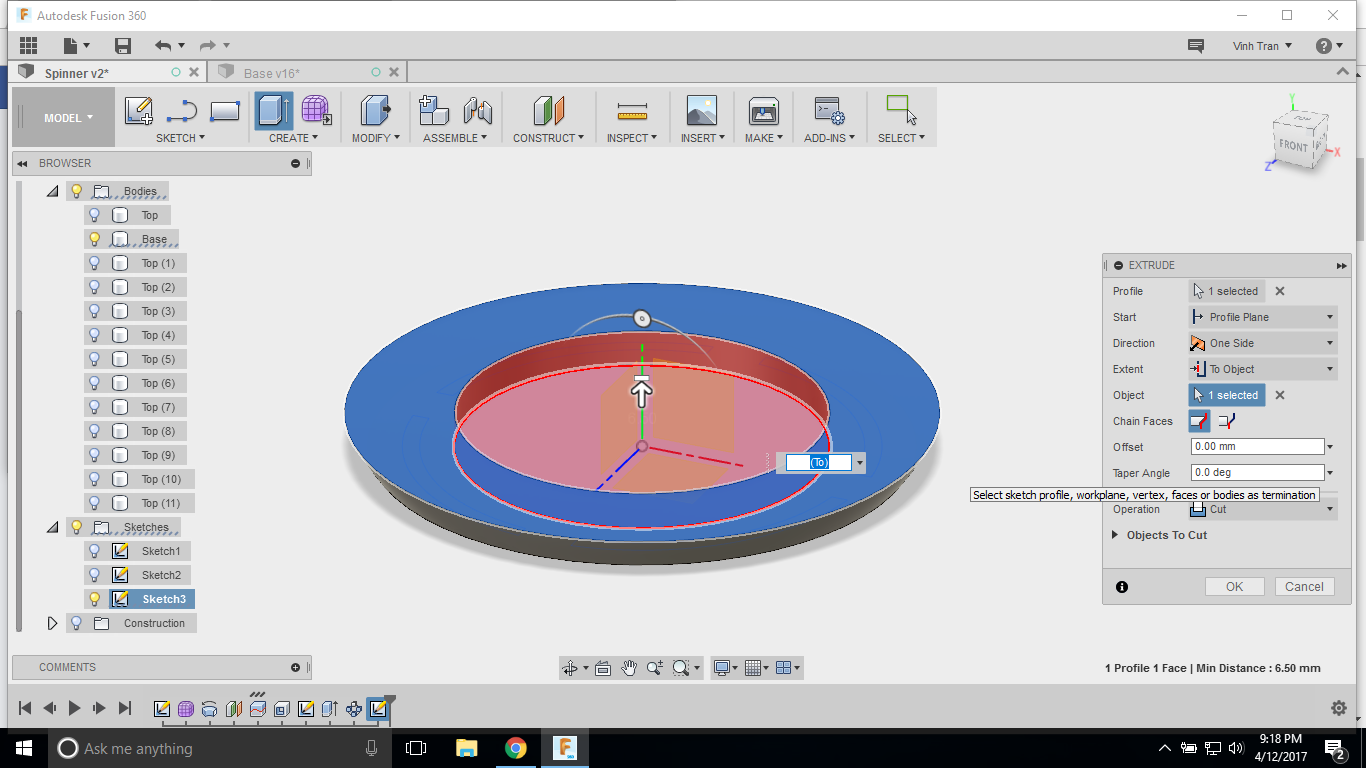This screenshot has height=768, width=1366.
Task: Play the design timeline
Action: 74,708
